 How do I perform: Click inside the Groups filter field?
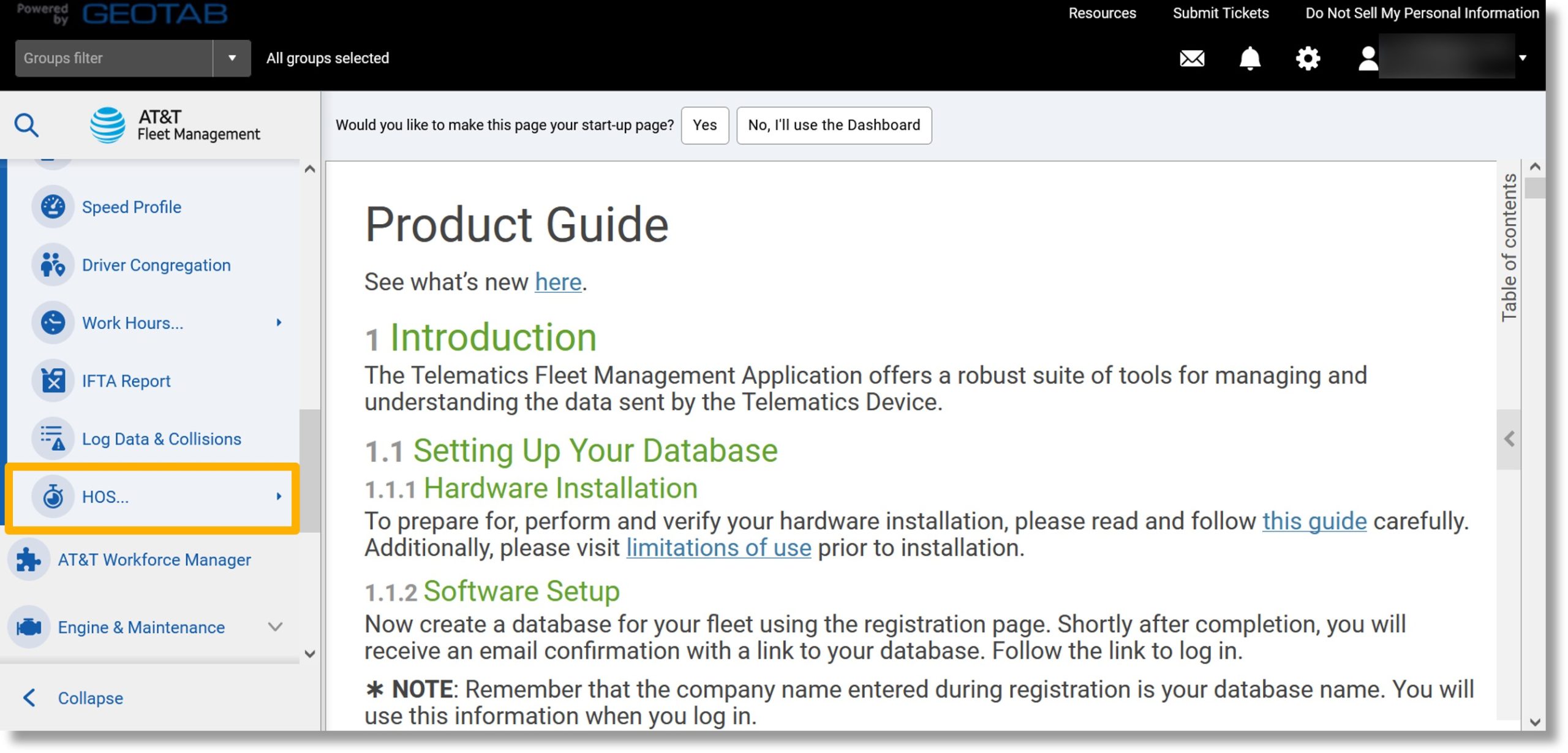click(x=114, y=58)
